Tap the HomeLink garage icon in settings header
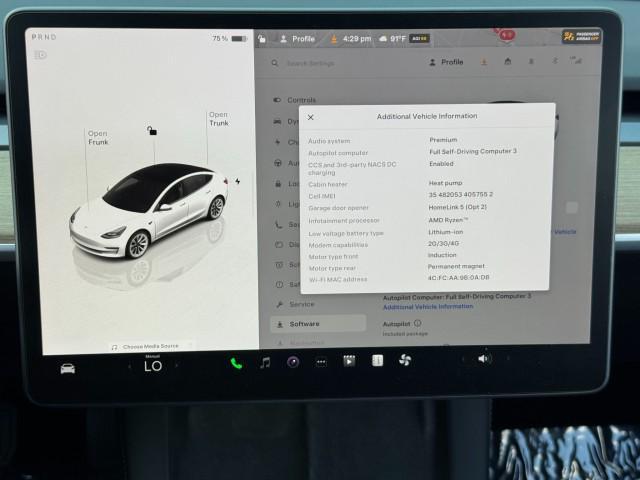The height and width of the screenshot is (480, 640). pos(508,62)
